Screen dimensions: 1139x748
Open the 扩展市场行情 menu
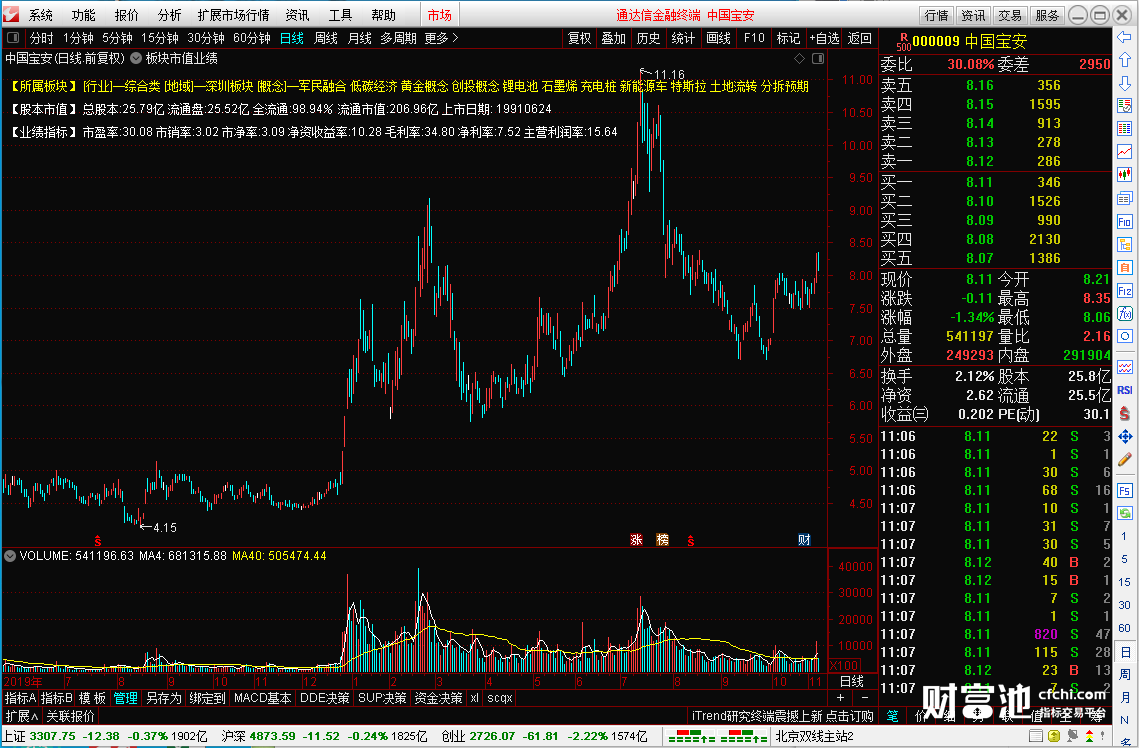click(233, 15)
